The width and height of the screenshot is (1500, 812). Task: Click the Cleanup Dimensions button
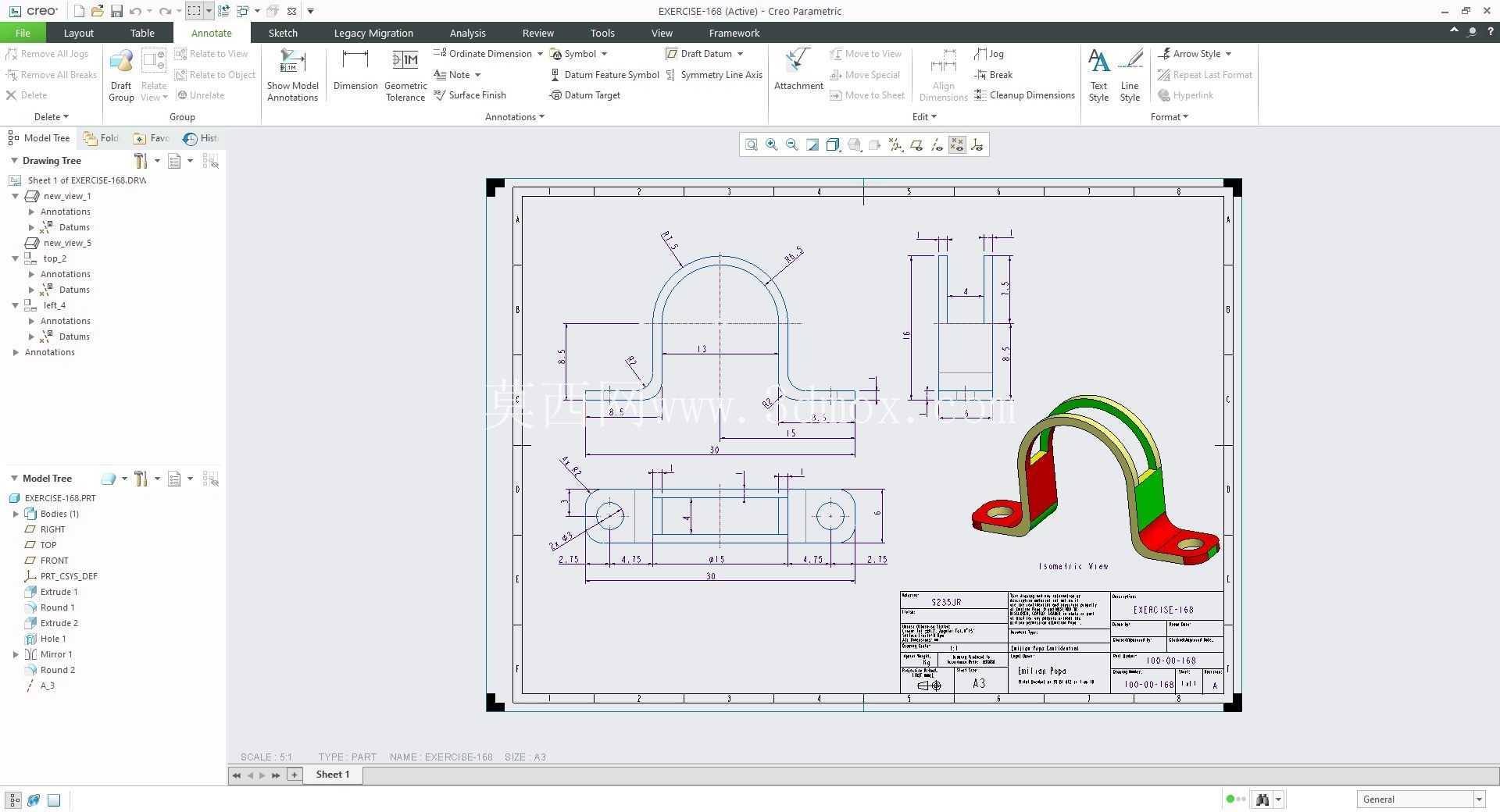(x=1024, y=95)
